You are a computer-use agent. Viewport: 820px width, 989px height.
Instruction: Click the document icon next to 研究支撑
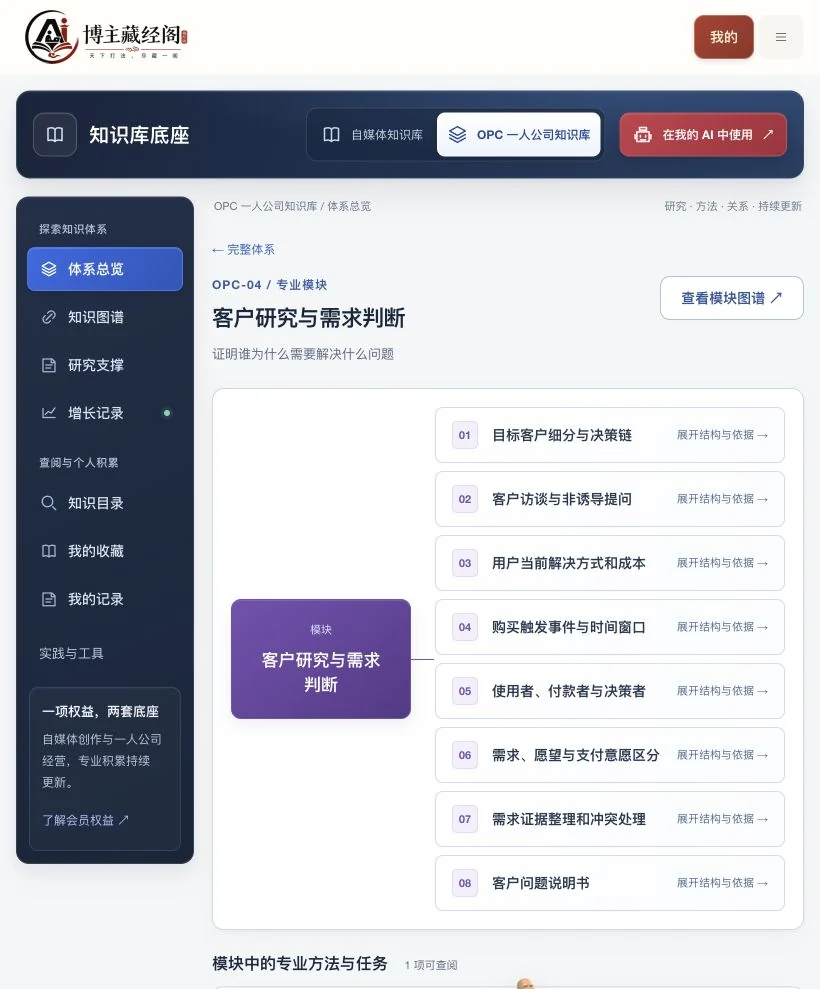(x=49, y=365)
